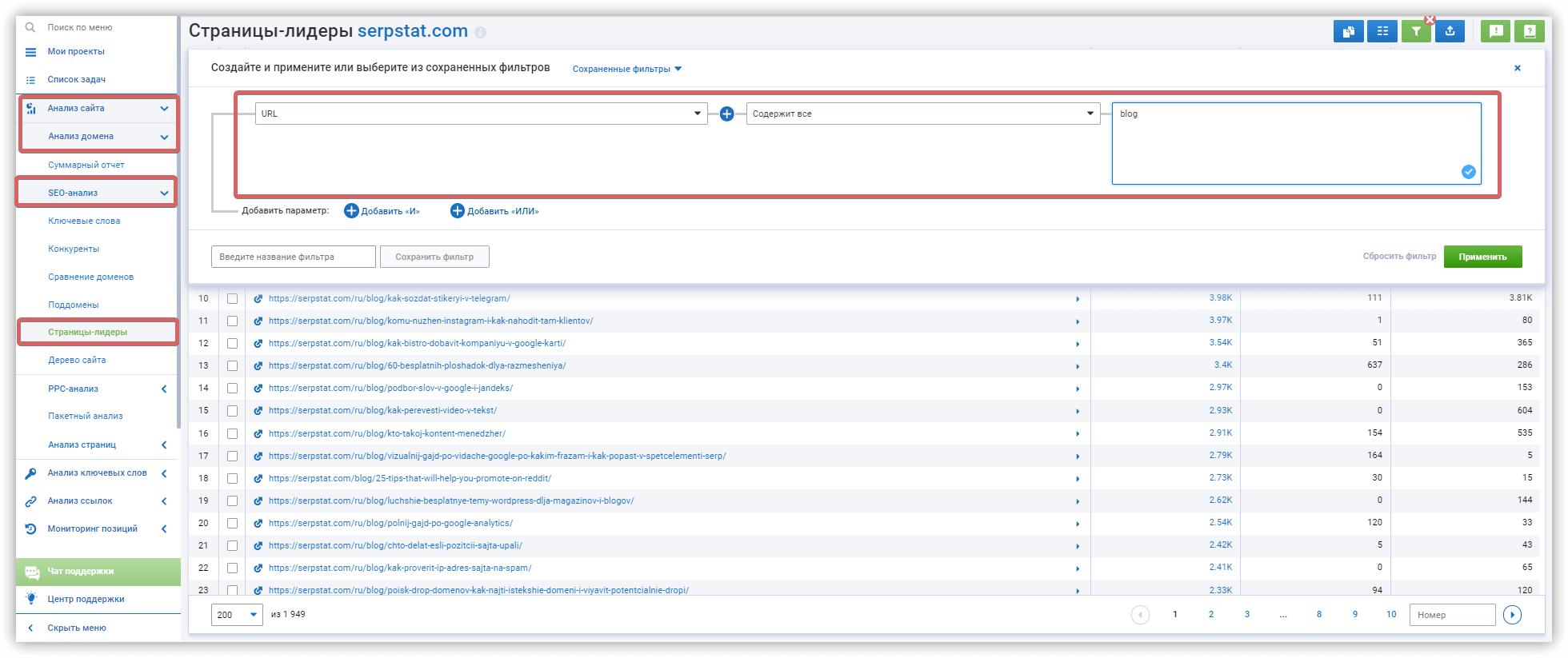Check the checkbox for row 11
The height and width of the screenshot is (658, 1568).
point(232,321)
